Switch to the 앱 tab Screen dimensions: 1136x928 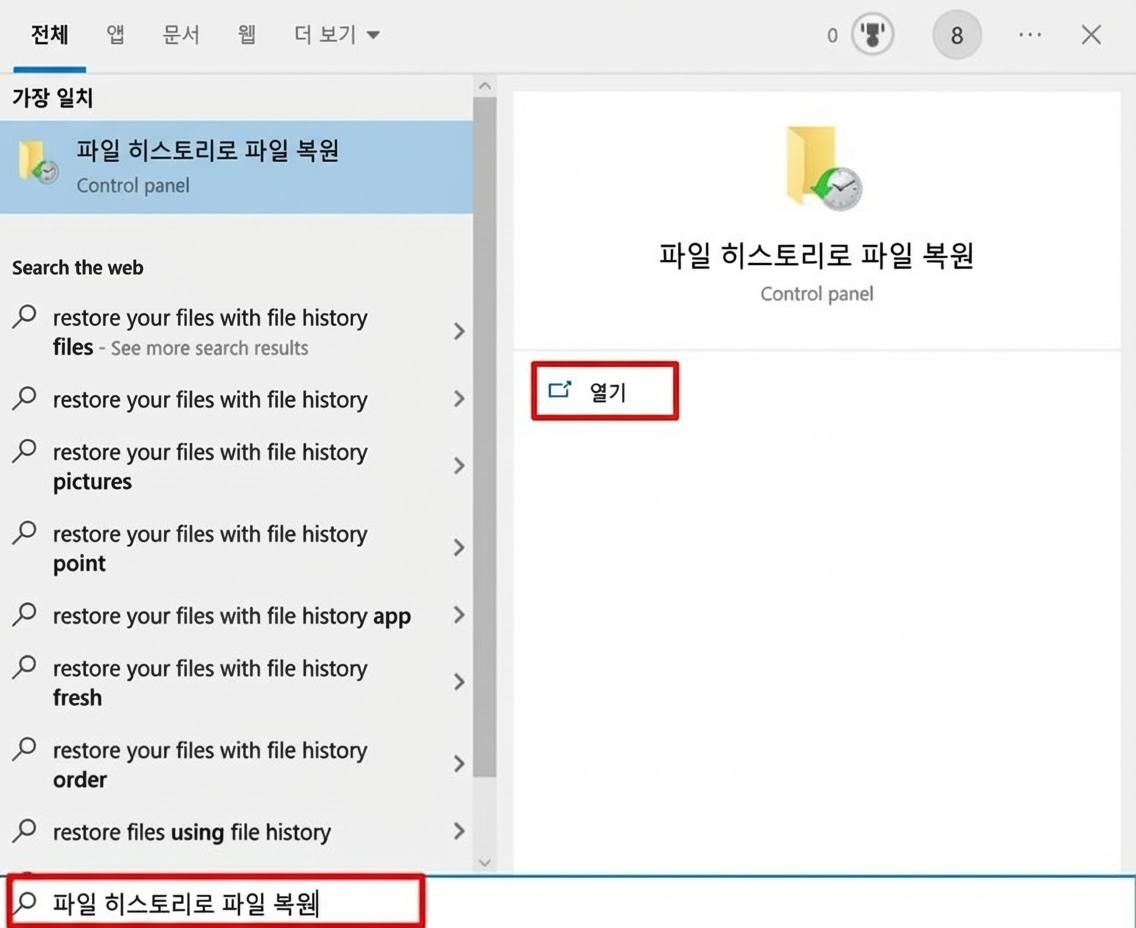click(x=114, y=34)
